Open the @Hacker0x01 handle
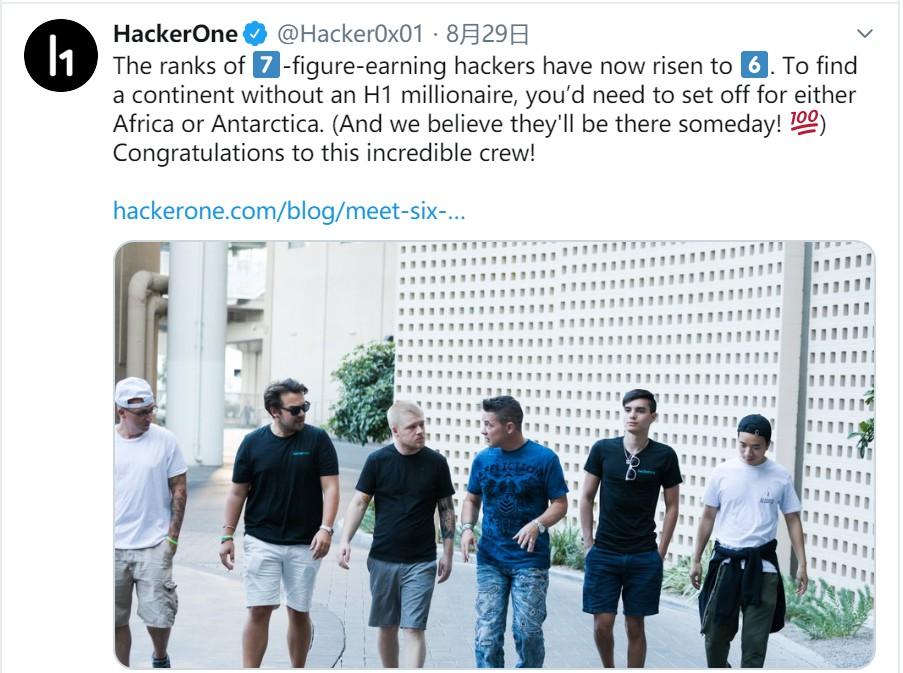 point(349,35)
